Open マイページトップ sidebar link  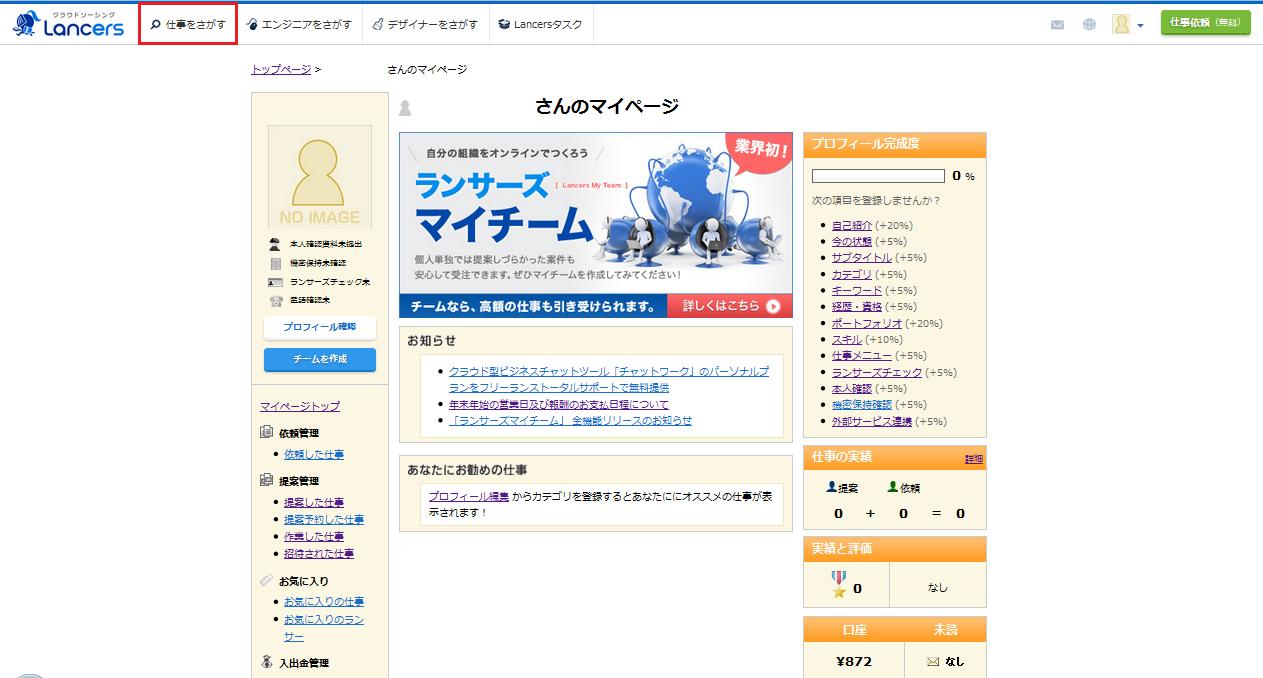[x=300, y=406]
